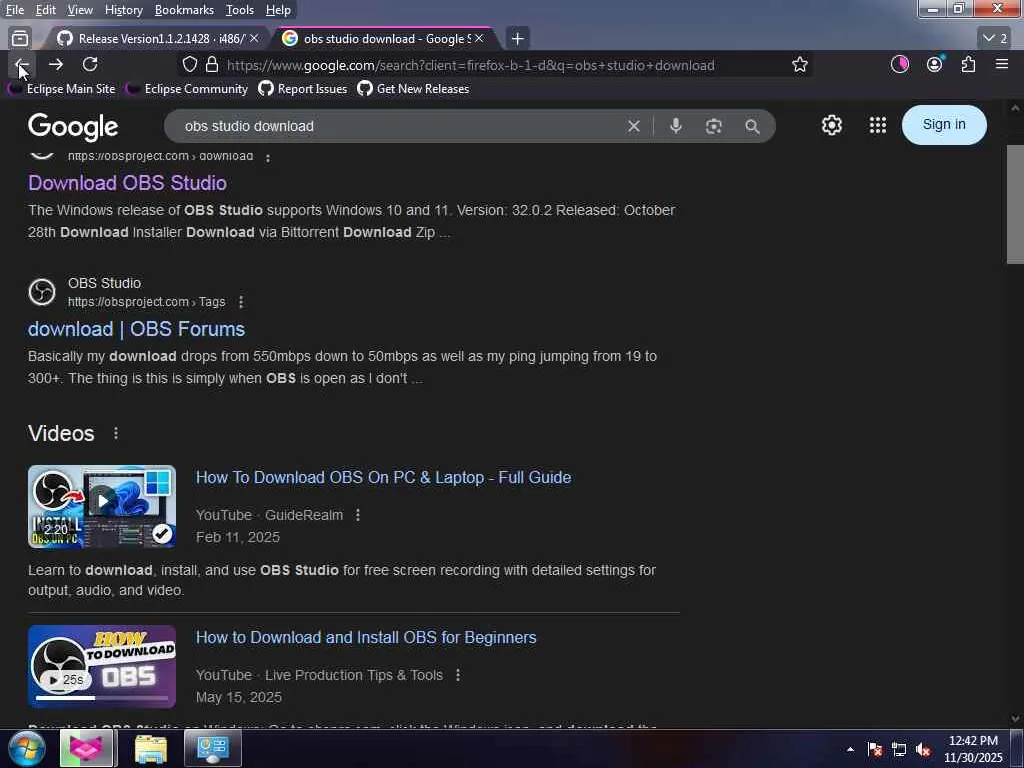The height and width of the screenshot is (768, 1024).
Task: Show hidden system tray icons
Action: 850,750
